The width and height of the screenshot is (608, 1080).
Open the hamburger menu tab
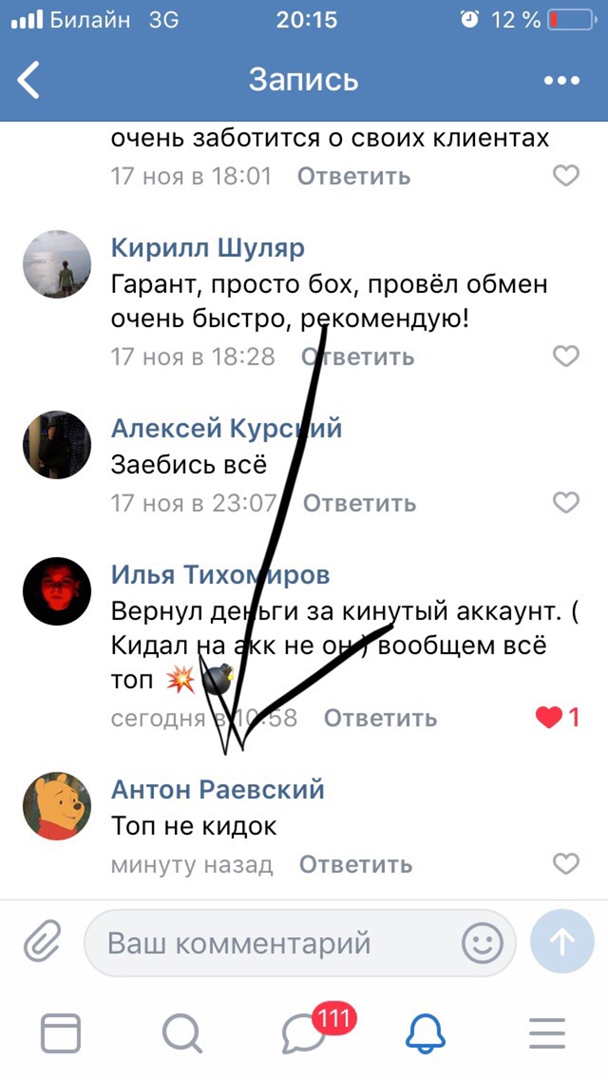(547, 1033)
